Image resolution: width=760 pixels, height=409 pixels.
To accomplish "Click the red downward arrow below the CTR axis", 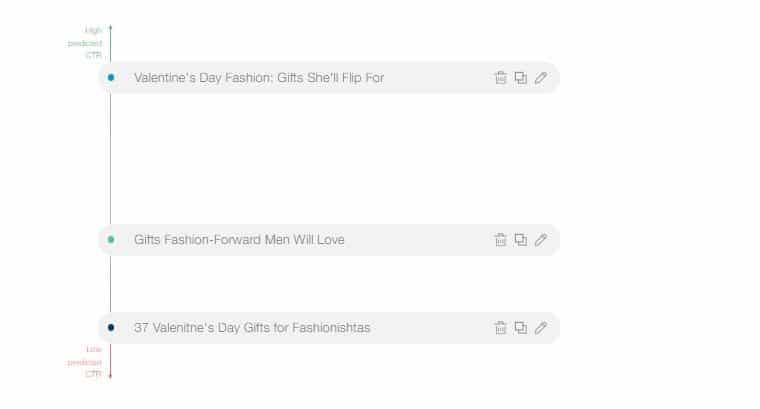I will coord(111,376).
